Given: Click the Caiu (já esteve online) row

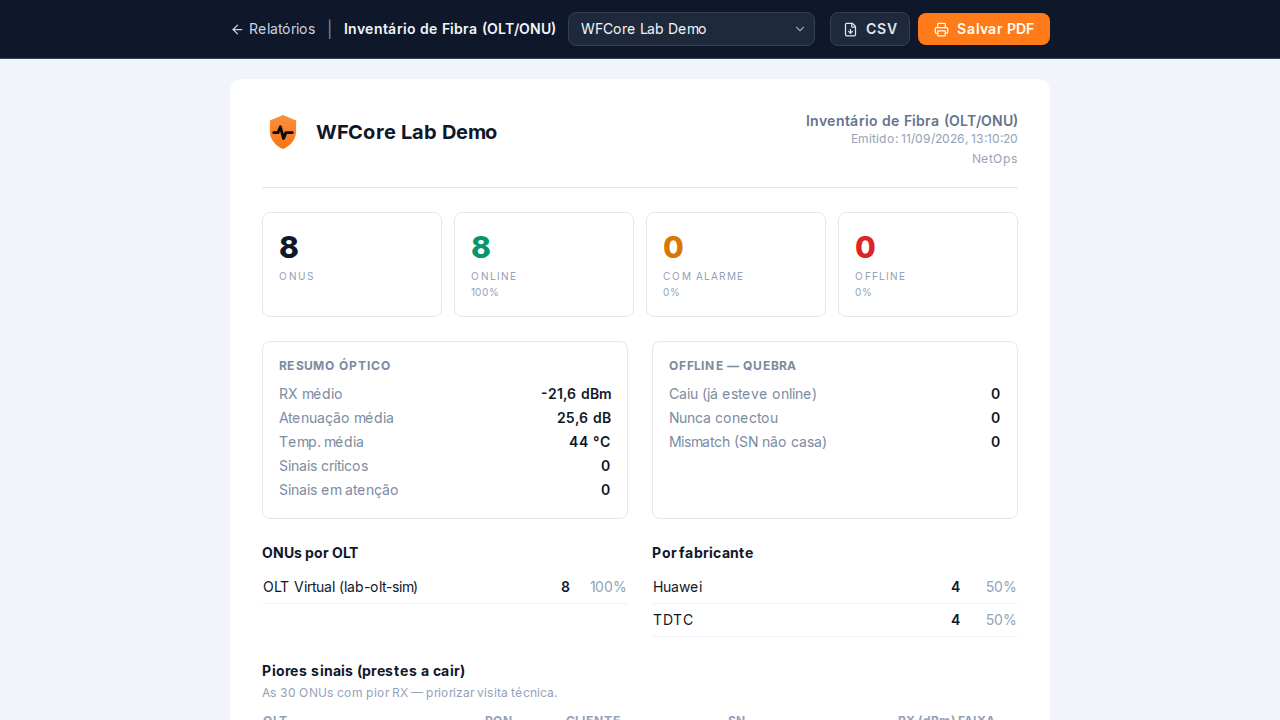Looking at the screenshot, I should pos(835,394).
